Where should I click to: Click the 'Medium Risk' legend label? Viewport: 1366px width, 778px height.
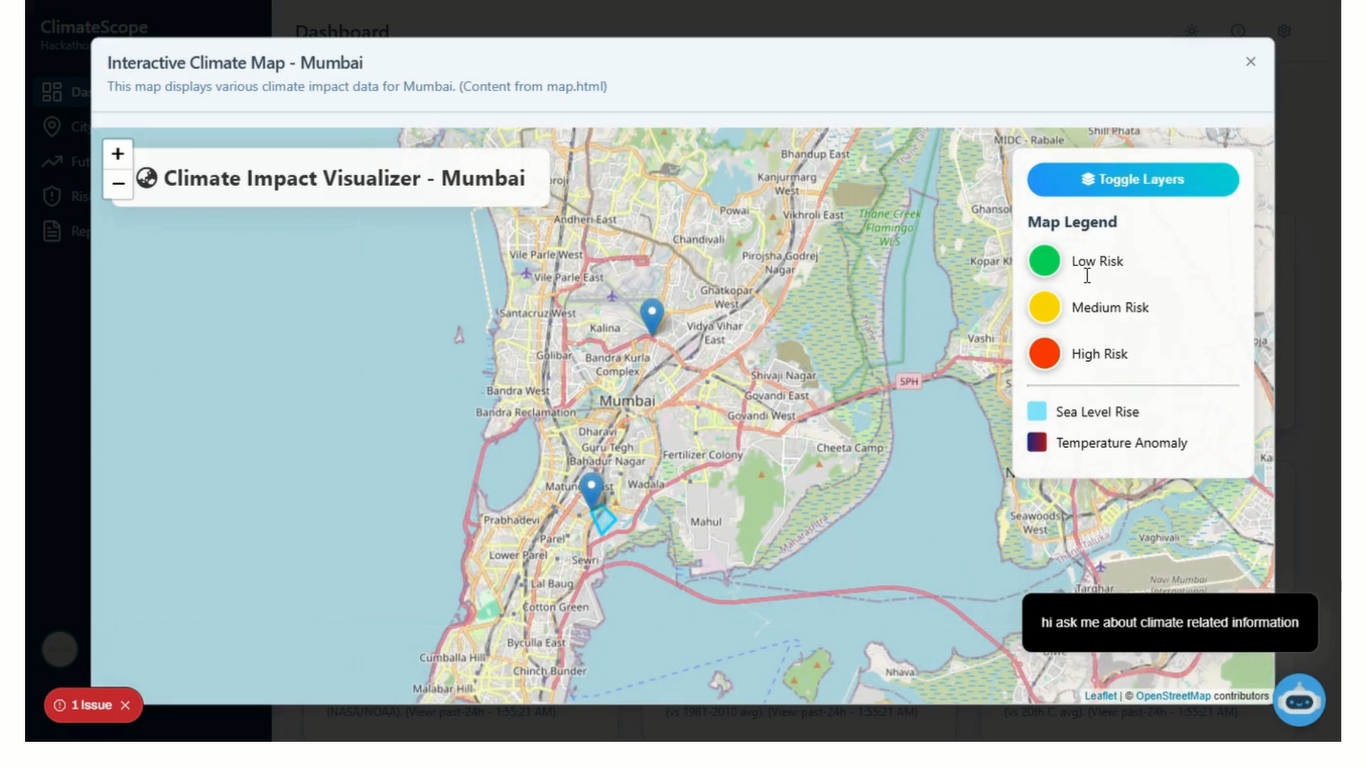click(x=1110, y=307)
